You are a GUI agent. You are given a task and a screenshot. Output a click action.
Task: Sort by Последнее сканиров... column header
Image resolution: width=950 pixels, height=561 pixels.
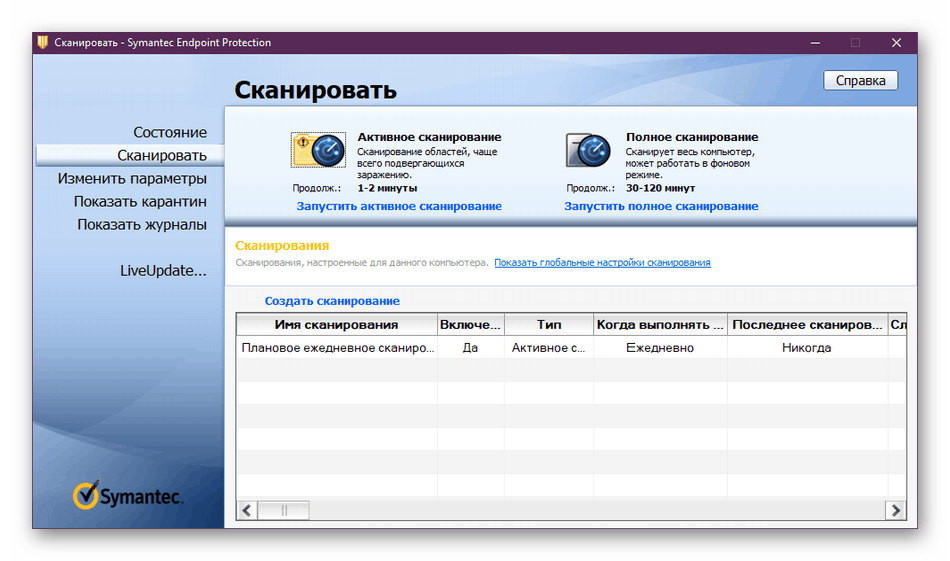pyautogui.click(x=808, y=325)
